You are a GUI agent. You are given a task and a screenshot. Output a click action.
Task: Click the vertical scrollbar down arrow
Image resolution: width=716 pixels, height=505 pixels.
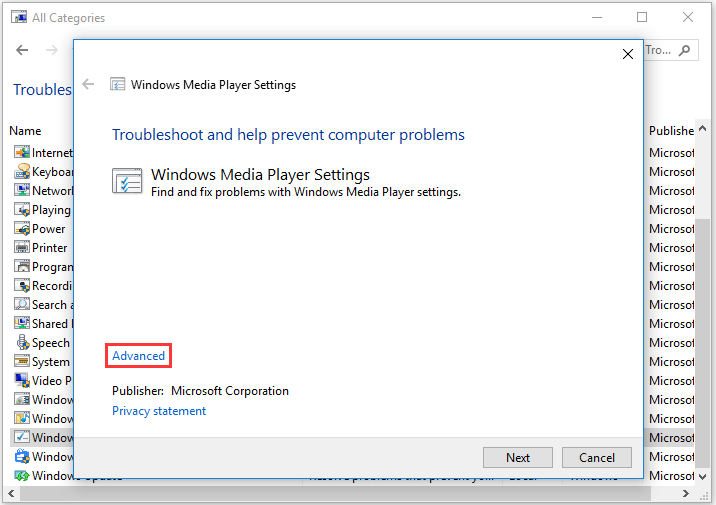coord(702,476)
